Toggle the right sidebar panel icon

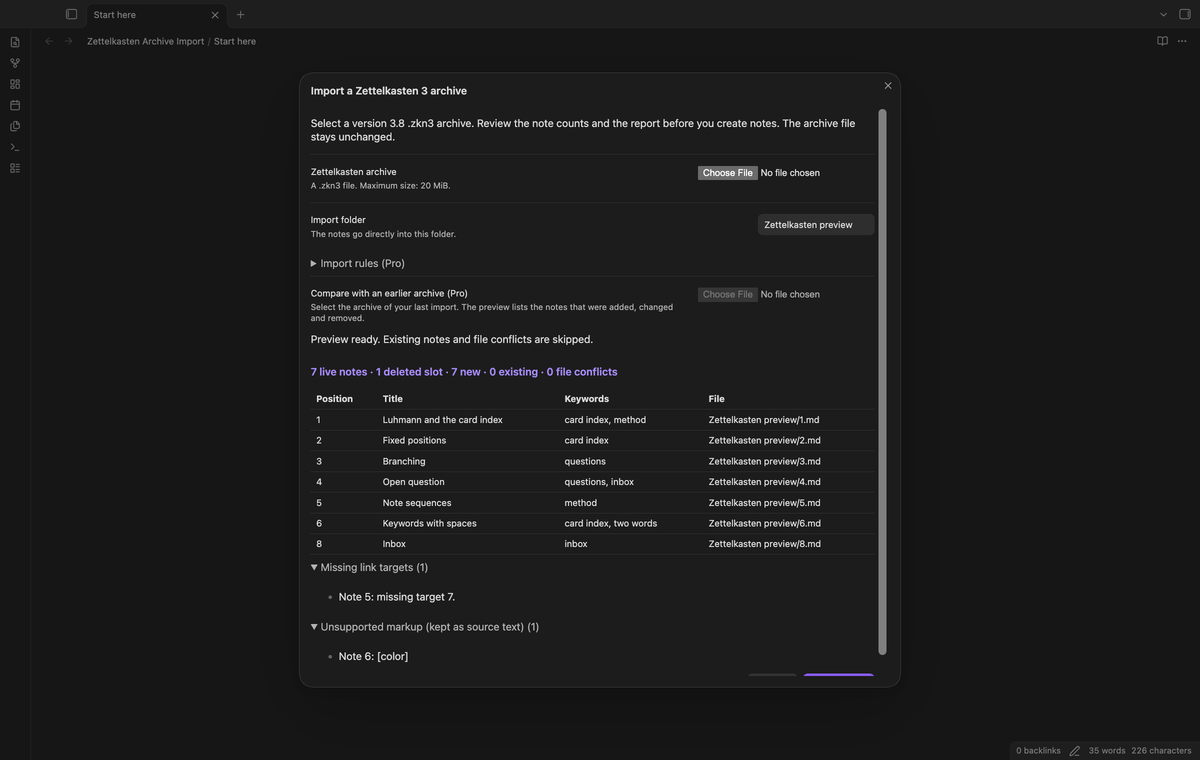[1185, 14]
